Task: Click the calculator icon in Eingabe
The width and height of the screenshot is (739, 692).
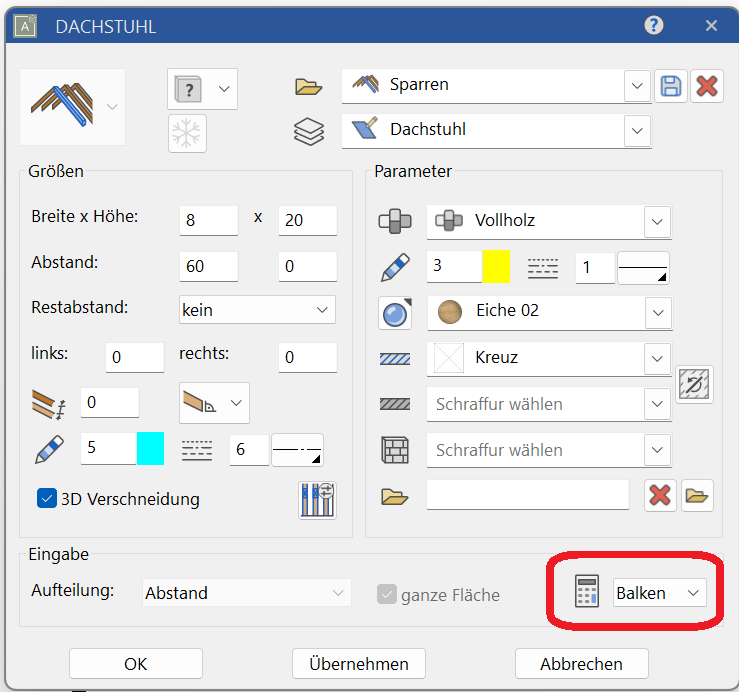Action: [587, 591]
